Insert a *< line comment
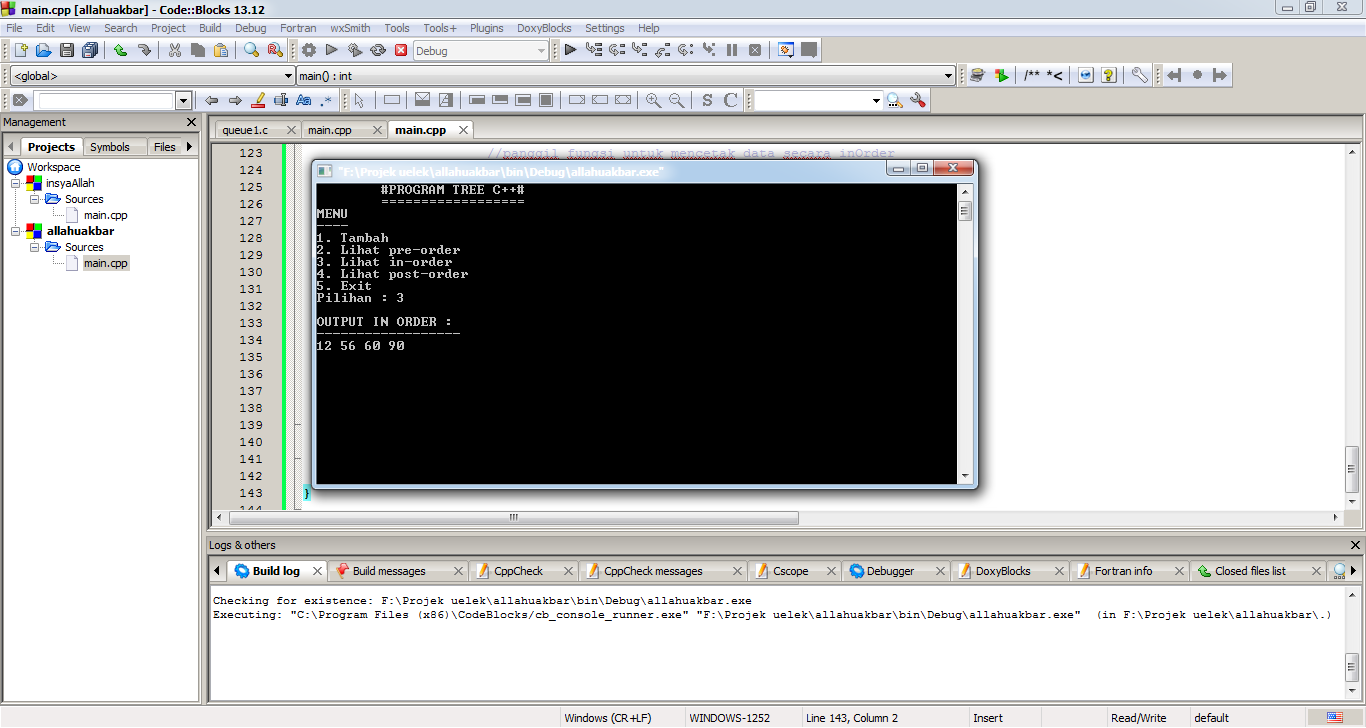Screen dimensions: 1366x728 pos(1055,75)
